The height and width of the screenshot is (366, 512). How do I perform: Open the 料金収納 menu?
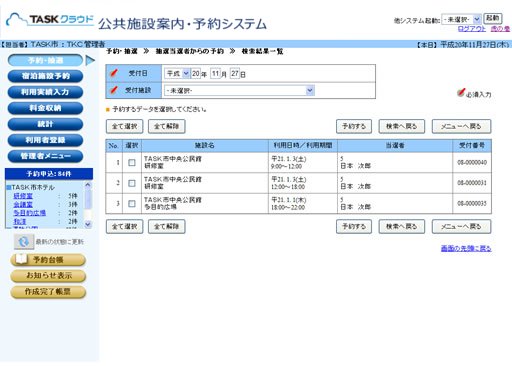pyautogui.click(x=45, y=108)
